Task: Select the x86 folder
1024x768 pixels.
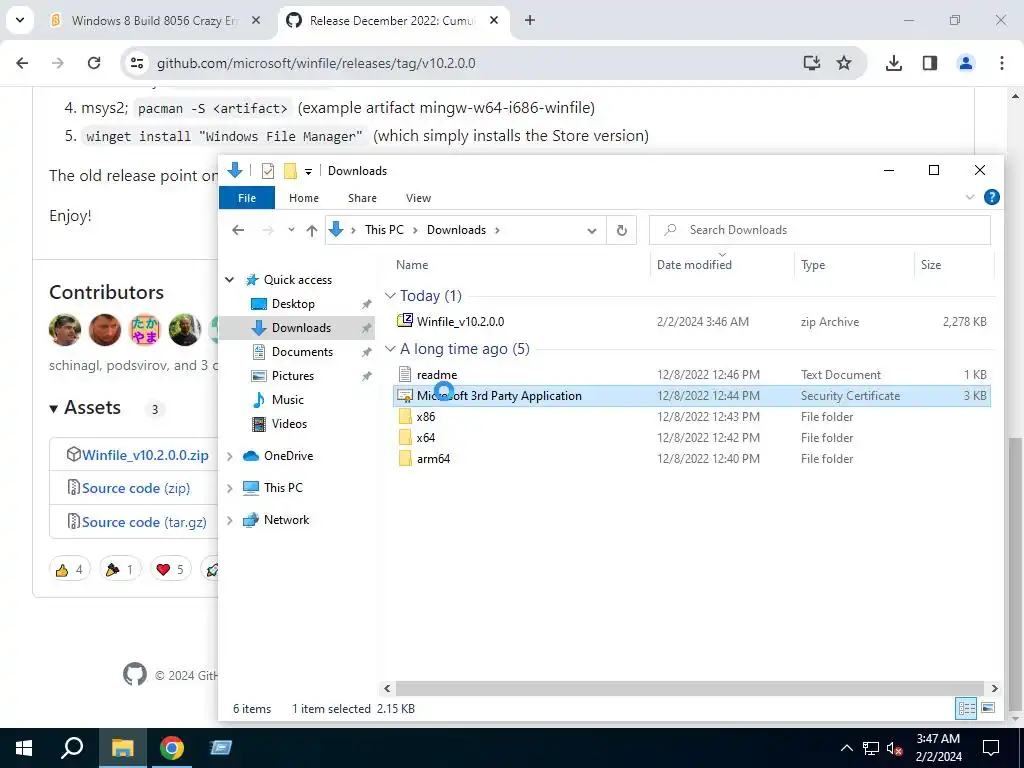Action: click(692, 417)
